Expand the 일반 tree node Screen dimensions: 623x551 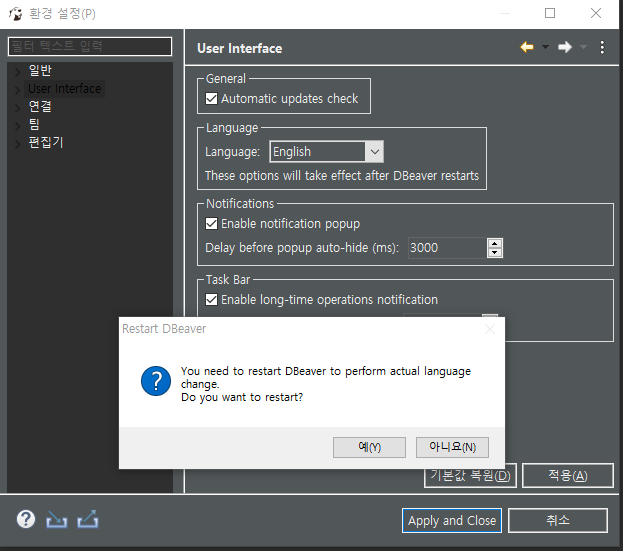pyautogui.click(x=17, y=72)
